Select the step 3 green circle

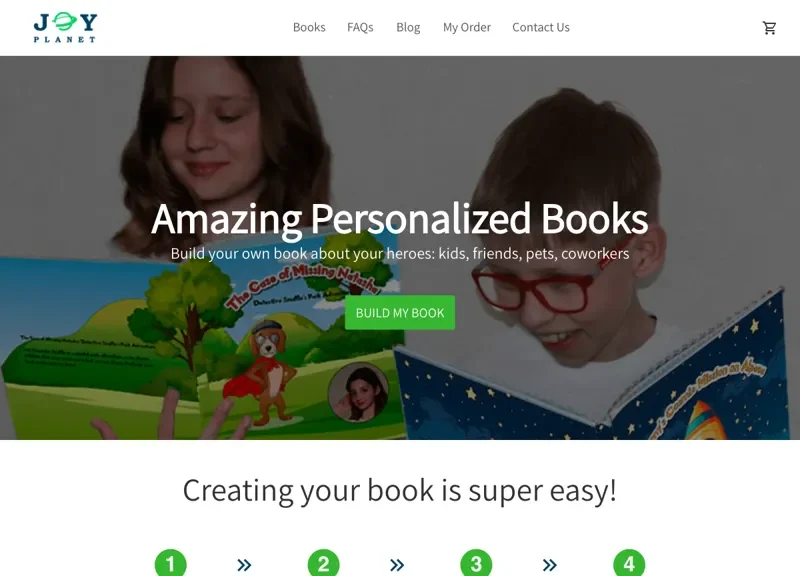point(476,563)
